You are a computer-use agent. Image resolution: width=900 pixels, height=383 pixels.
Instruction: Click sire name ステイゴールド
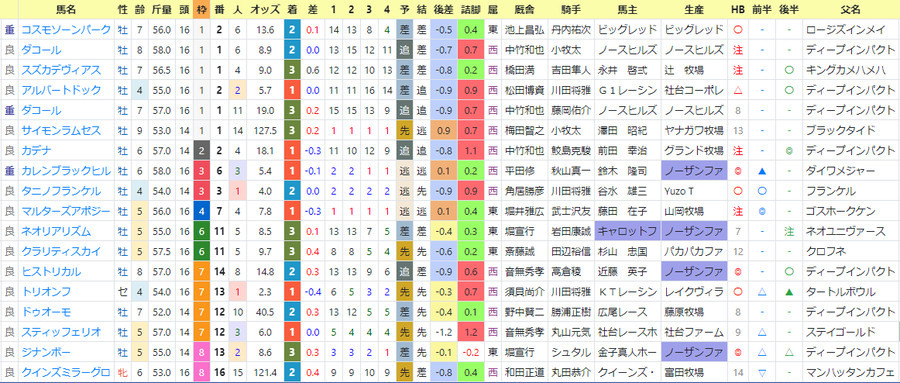(x=840, y=331)
